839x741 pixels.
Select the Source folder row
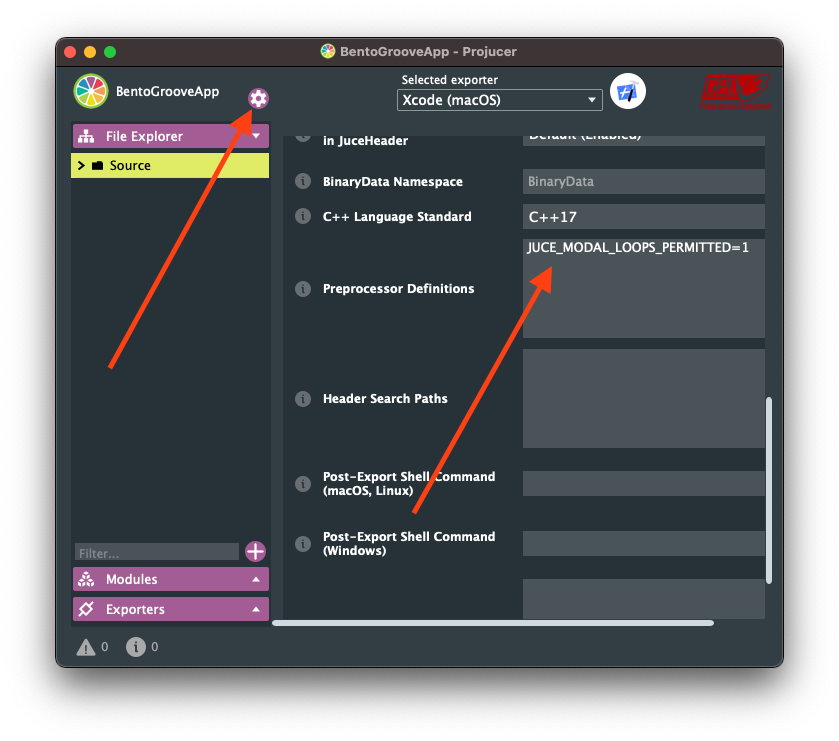[170, 165]
